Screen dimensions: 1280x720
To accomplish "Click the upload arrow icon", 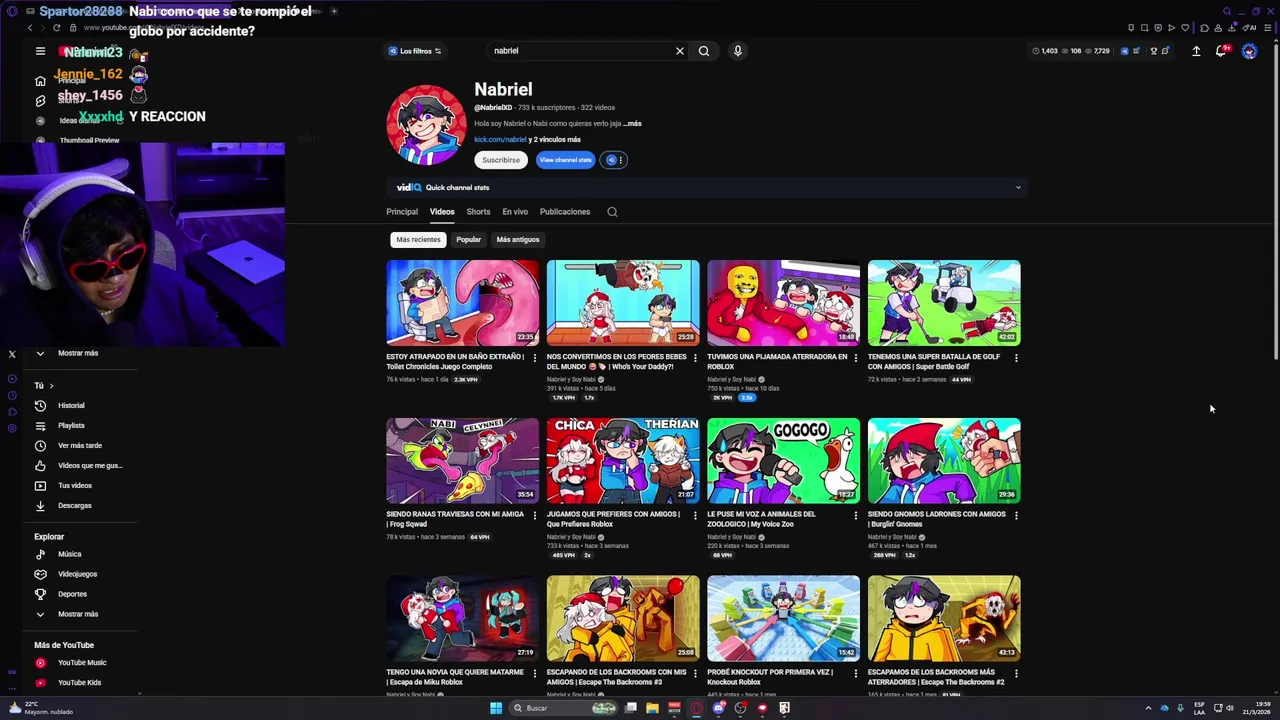I will coord(1196,51).
